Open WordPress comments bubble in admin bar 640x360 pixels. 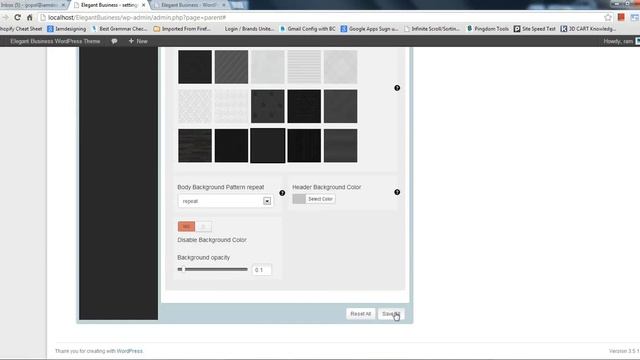pyautogui.click(x=114, y=41)
